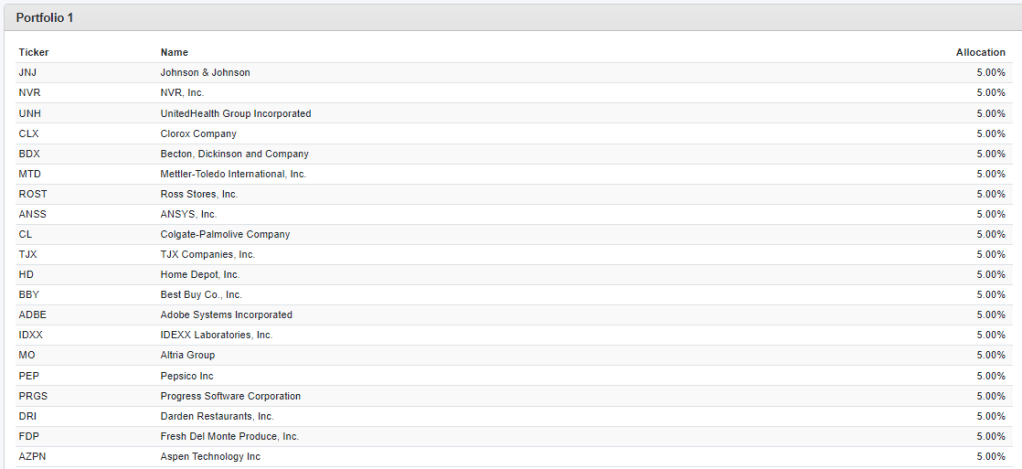Click the Portfolio 1 panel header

44,18
